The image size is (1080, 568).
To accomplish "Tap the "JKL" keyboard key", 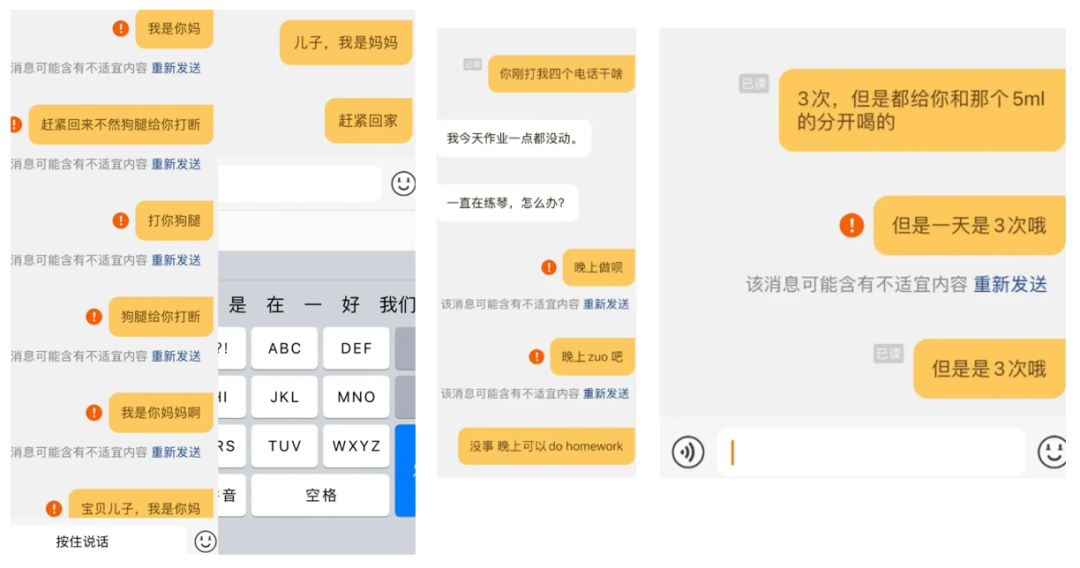I will coord(285,397).
